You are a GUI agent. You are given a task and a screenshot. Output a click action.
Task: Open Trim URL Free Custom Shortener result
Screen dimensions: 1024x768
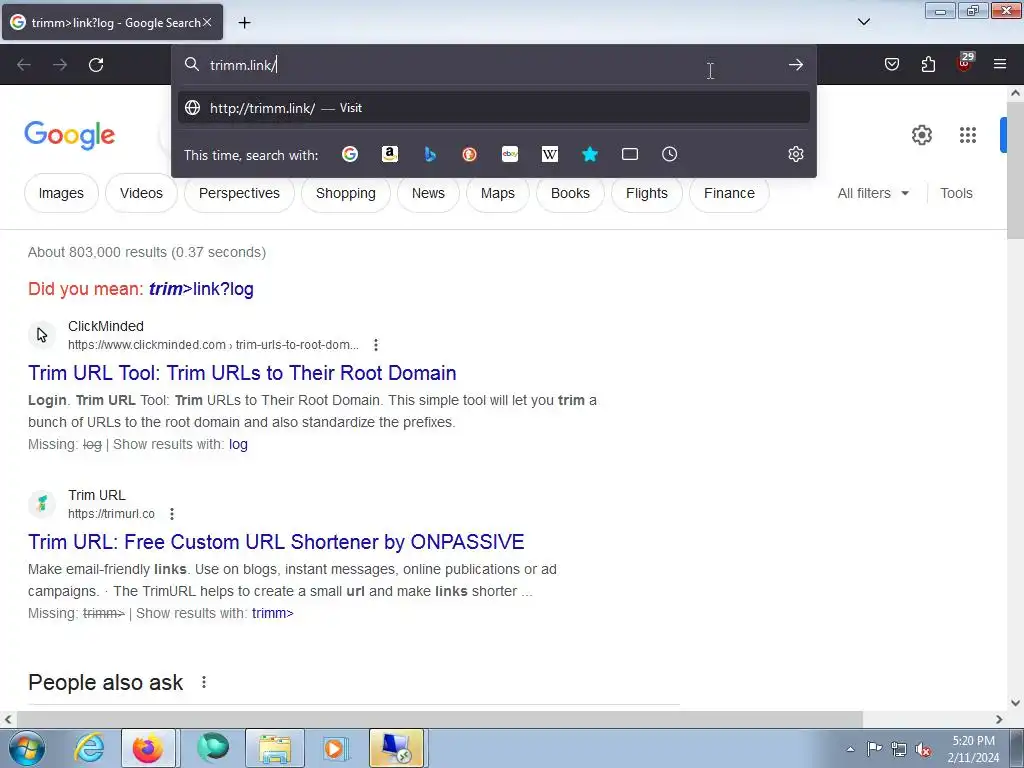click(x=276, y=542)
